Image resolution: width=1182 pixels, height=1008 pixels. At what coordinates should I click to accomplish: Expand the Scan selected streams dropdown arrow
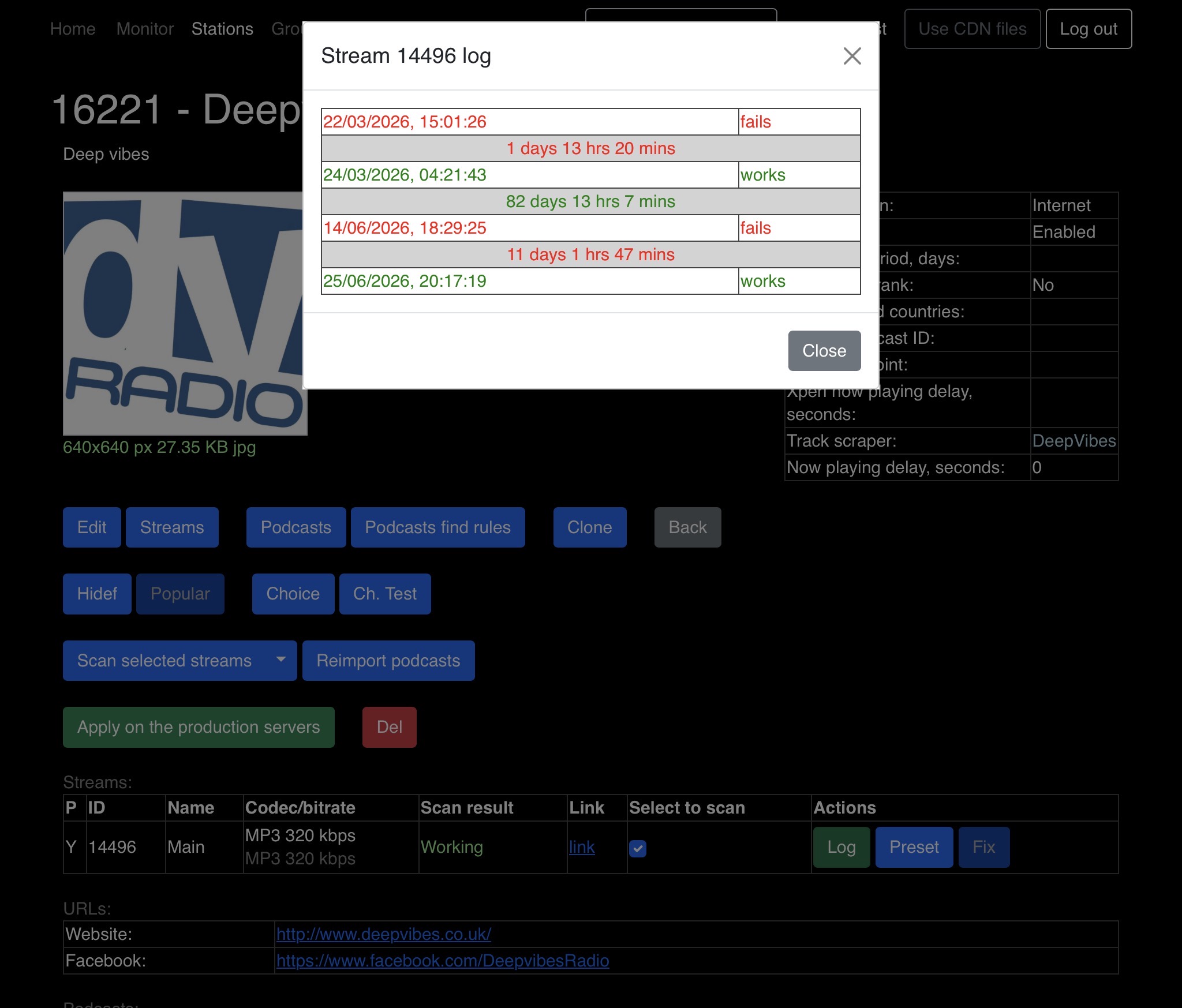[x=281, y=661]
